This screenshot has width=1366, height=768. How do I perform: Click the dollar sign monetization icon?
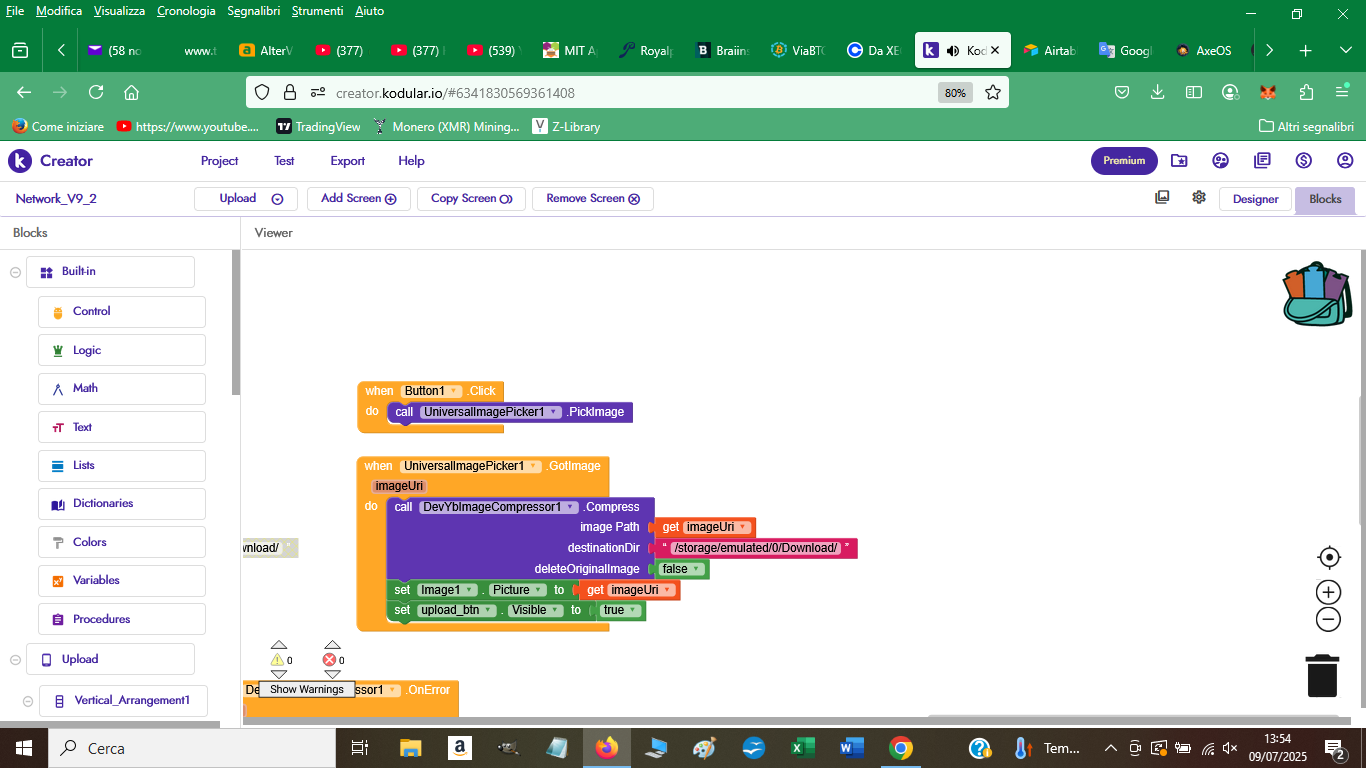coord(1303,160)
